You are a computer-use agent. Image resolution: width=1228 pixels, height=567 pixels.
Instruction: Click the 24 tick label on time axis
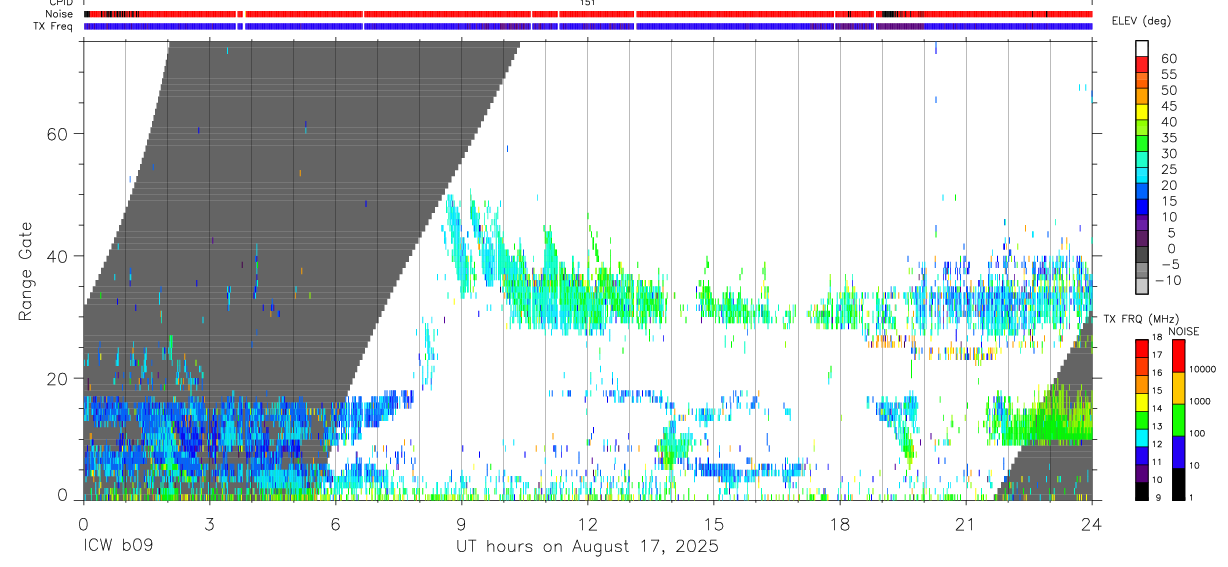coord(1092,525)
